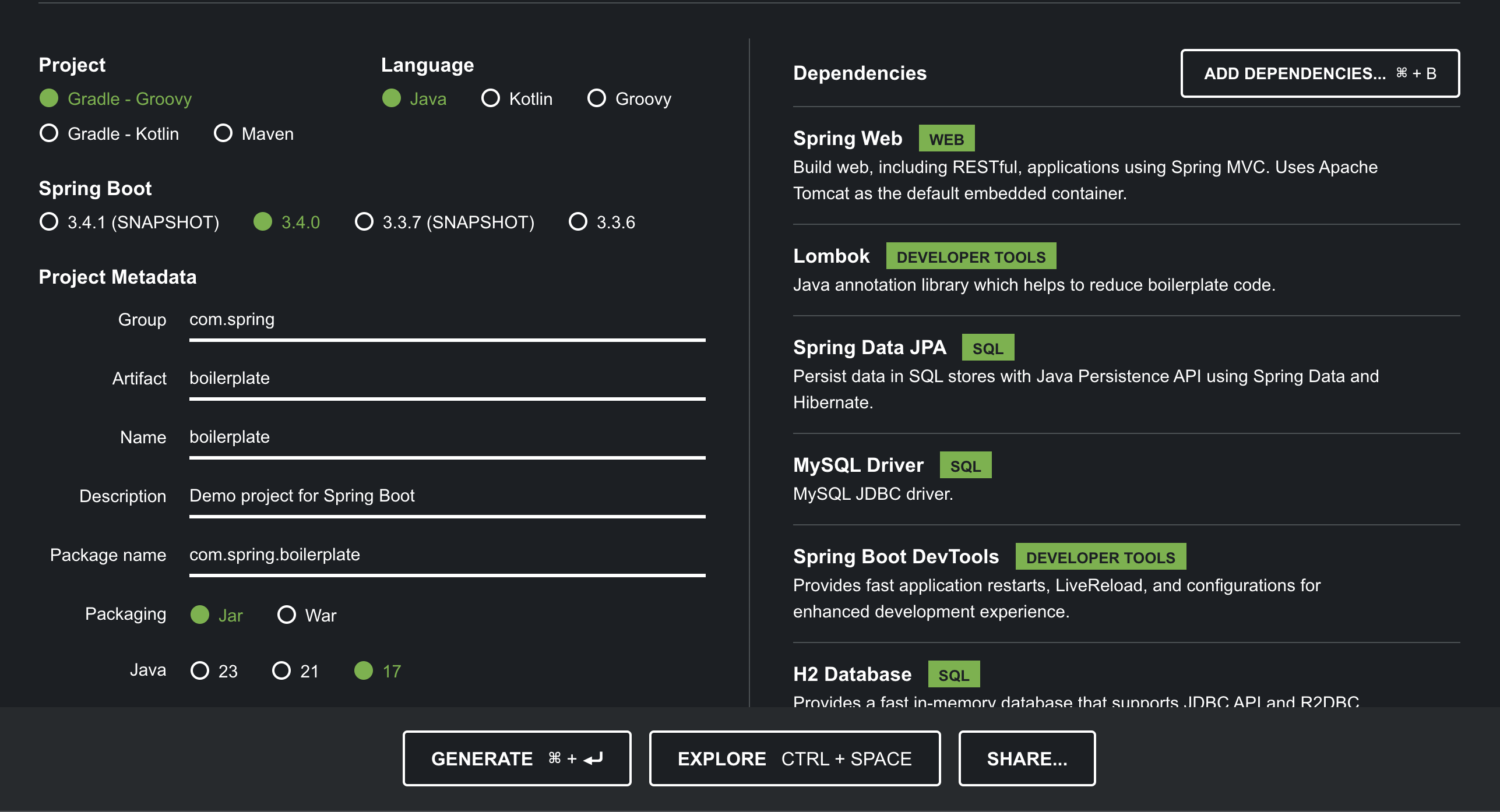Screen dimensions: 1500x812
Task: Select Spring Boot 3.3.7 (SNAPSHOT)
Action: (364, 222)
